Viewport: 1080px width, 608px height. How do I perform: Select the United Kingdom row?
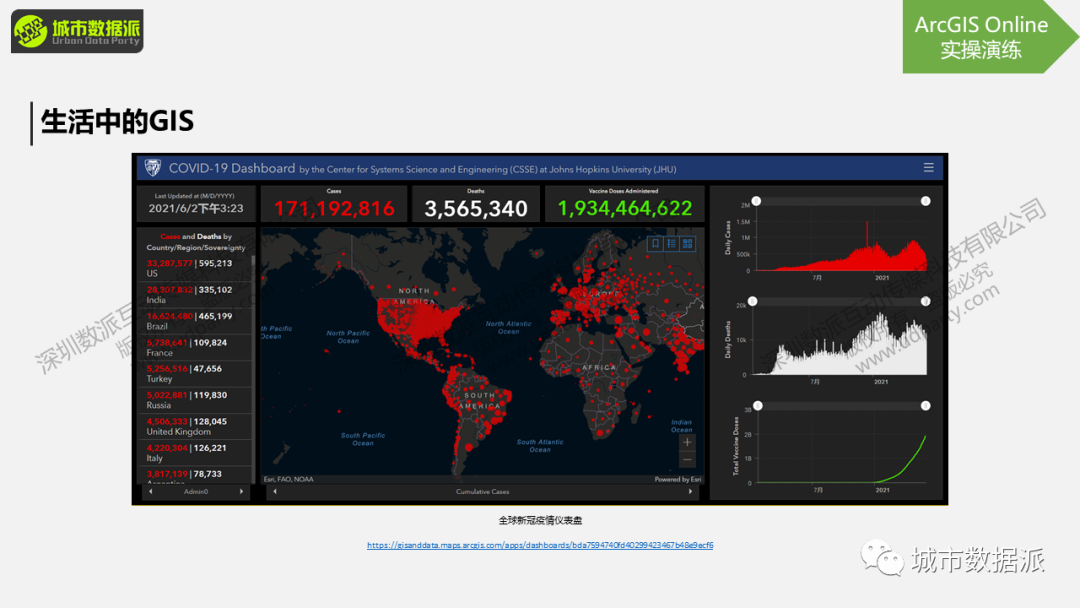click(x=195, y=426)
